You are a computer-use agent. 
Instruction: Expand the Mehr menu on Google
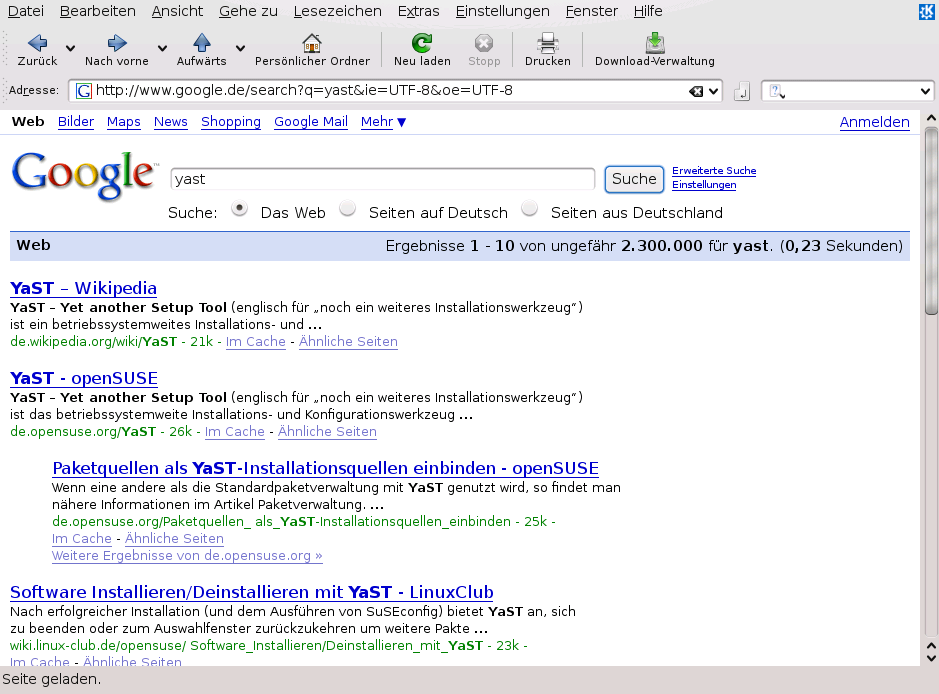tap(383, 122)
